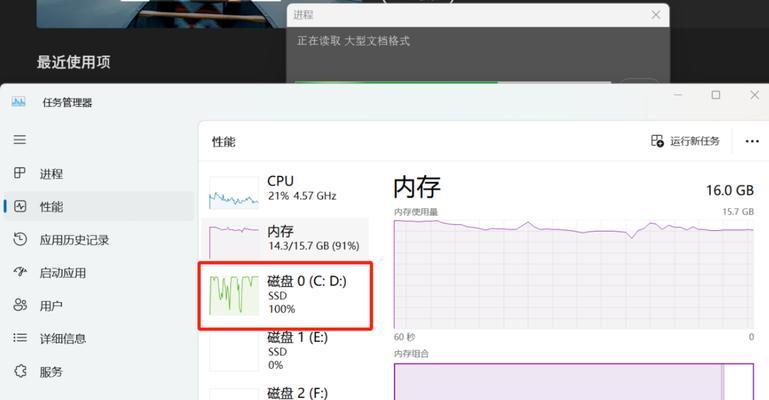Click the 最近使用项 heading in background window

click(x=74, y=62)
